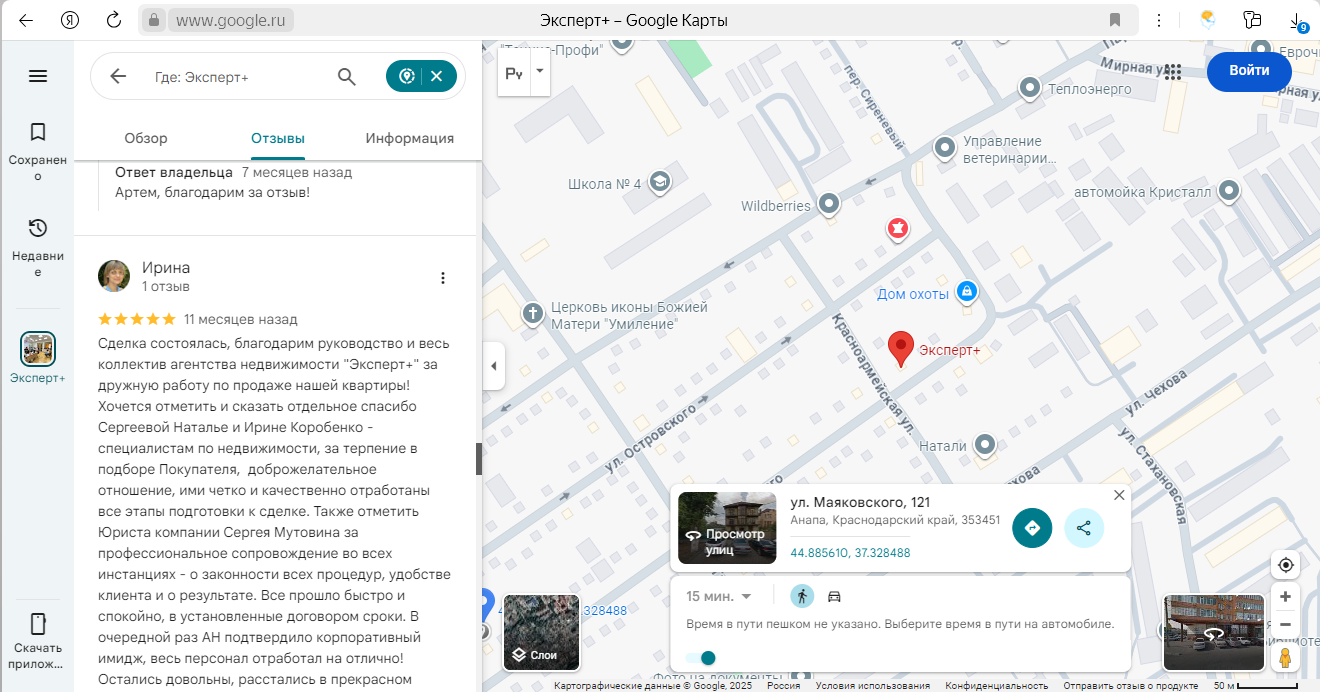The image size is (1320, 692).
Task: Toggle the travel time switch
Action: [702, 658]
